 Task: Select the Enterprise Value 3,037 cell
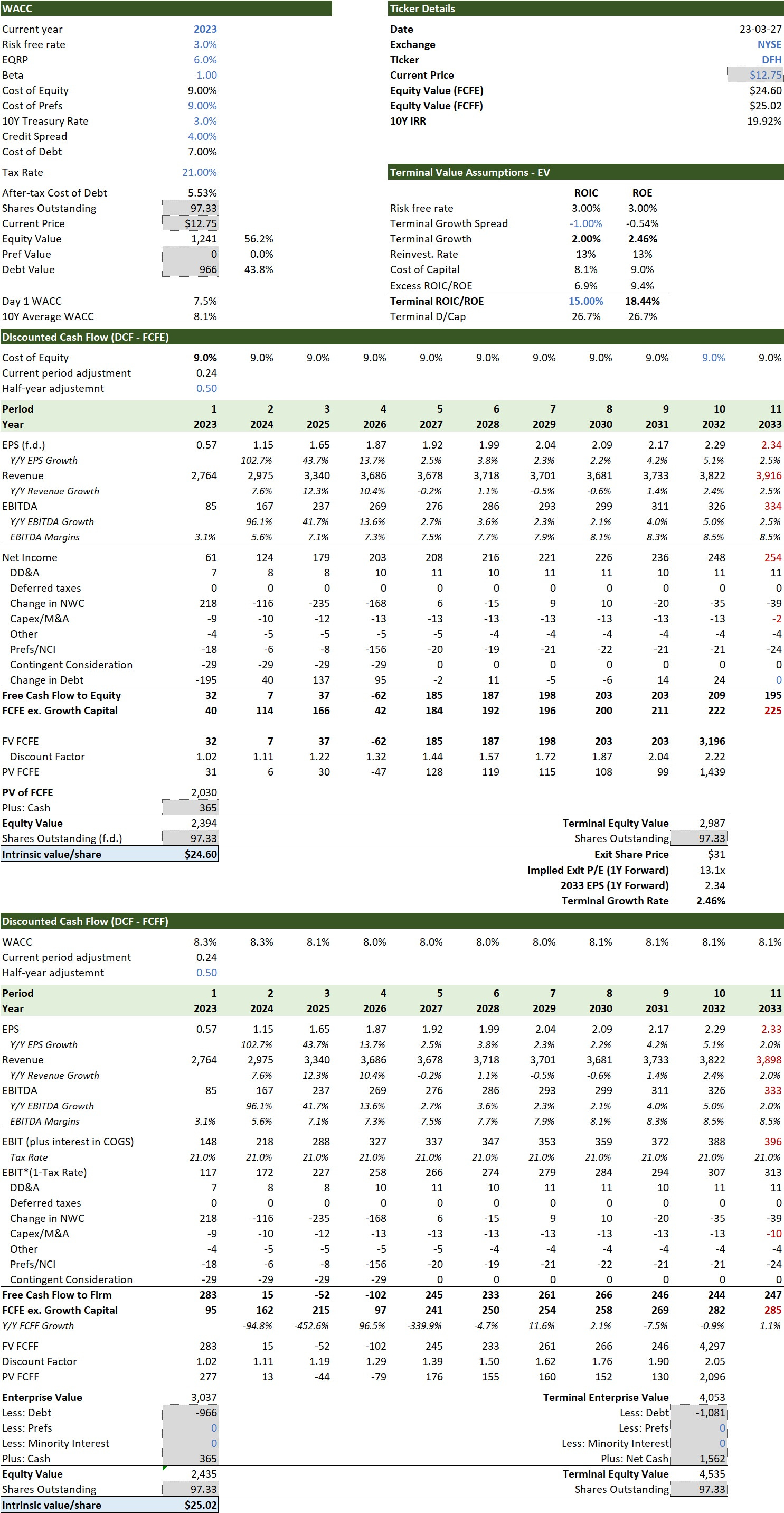point(204,1396)
